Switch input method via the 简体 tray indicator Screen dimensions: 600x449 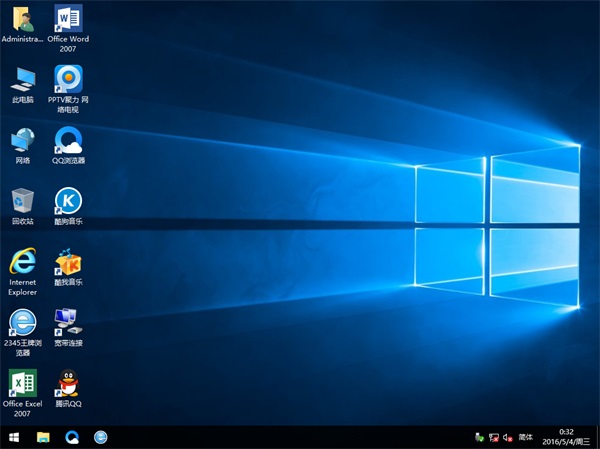pyautogui.click(x=525, y=437)
